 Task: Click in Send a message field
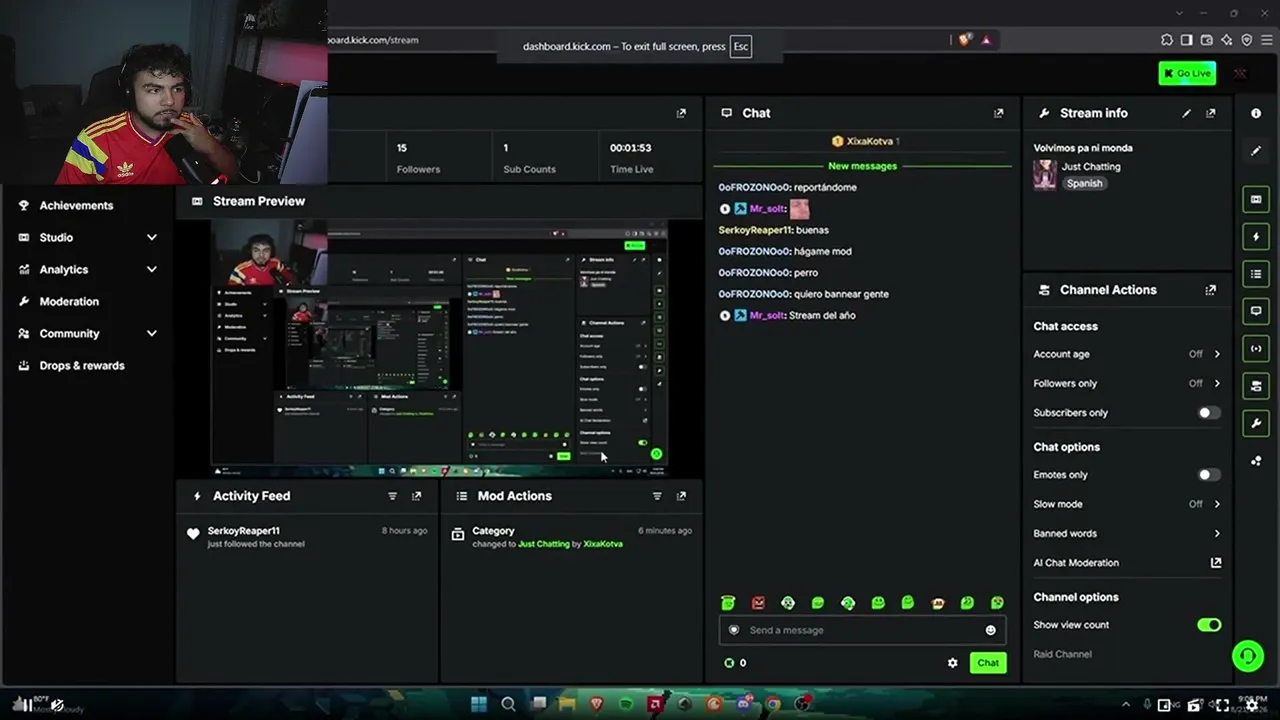(x=862, y=630)
